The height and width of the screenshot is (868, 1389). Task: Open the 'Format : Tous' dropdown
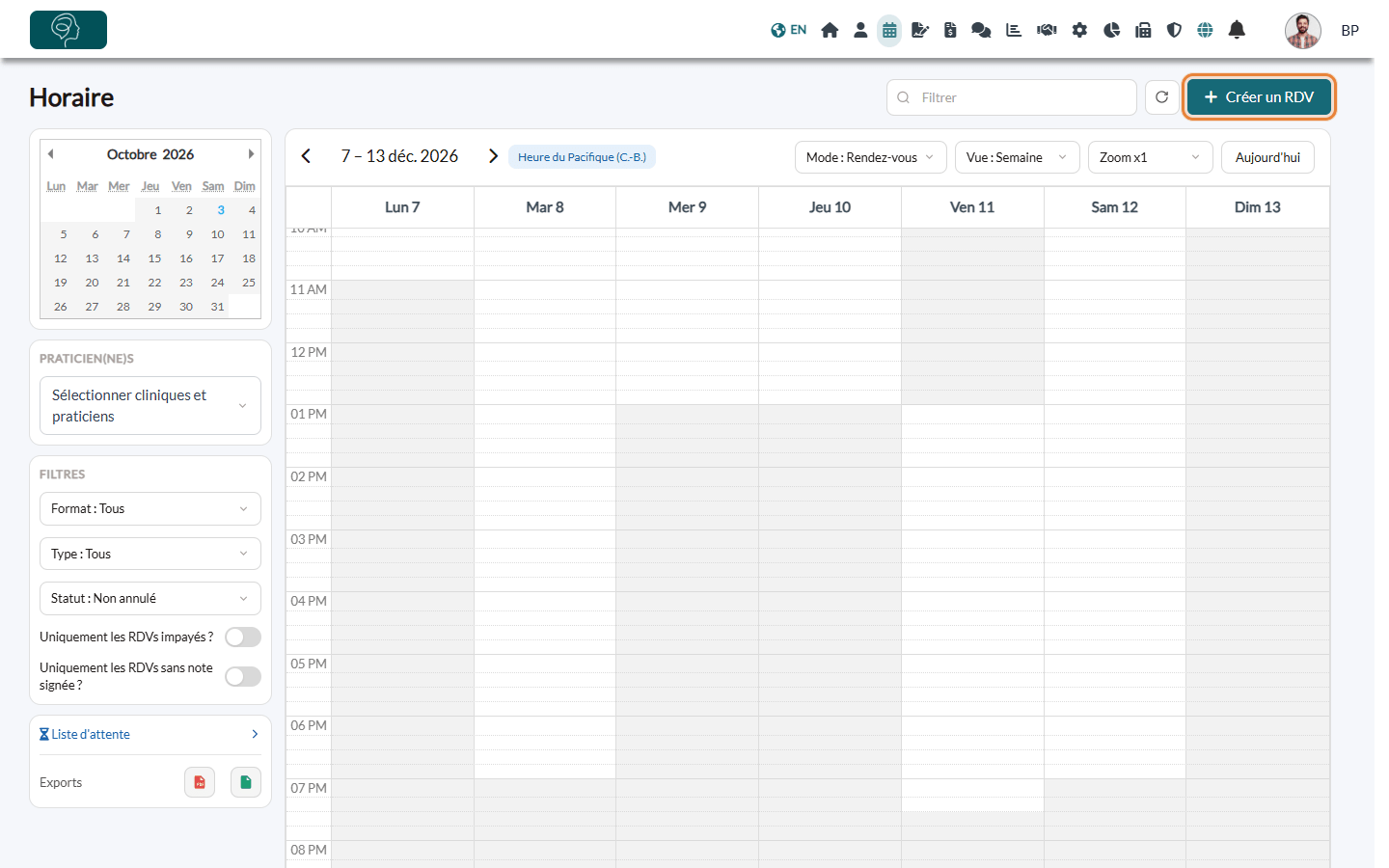(150, 509)
